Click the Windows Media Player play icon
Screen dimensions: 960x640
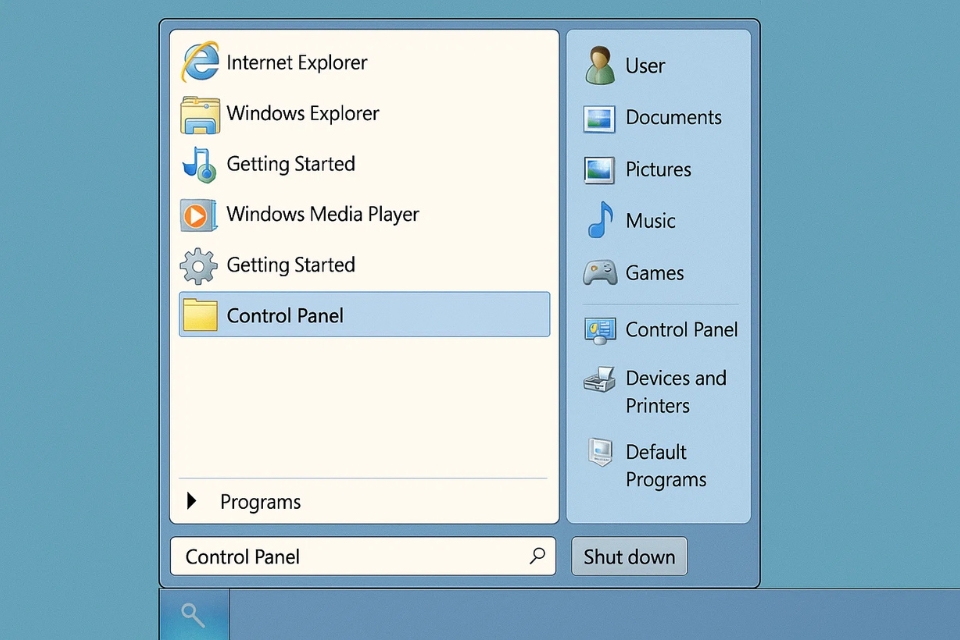198,215
